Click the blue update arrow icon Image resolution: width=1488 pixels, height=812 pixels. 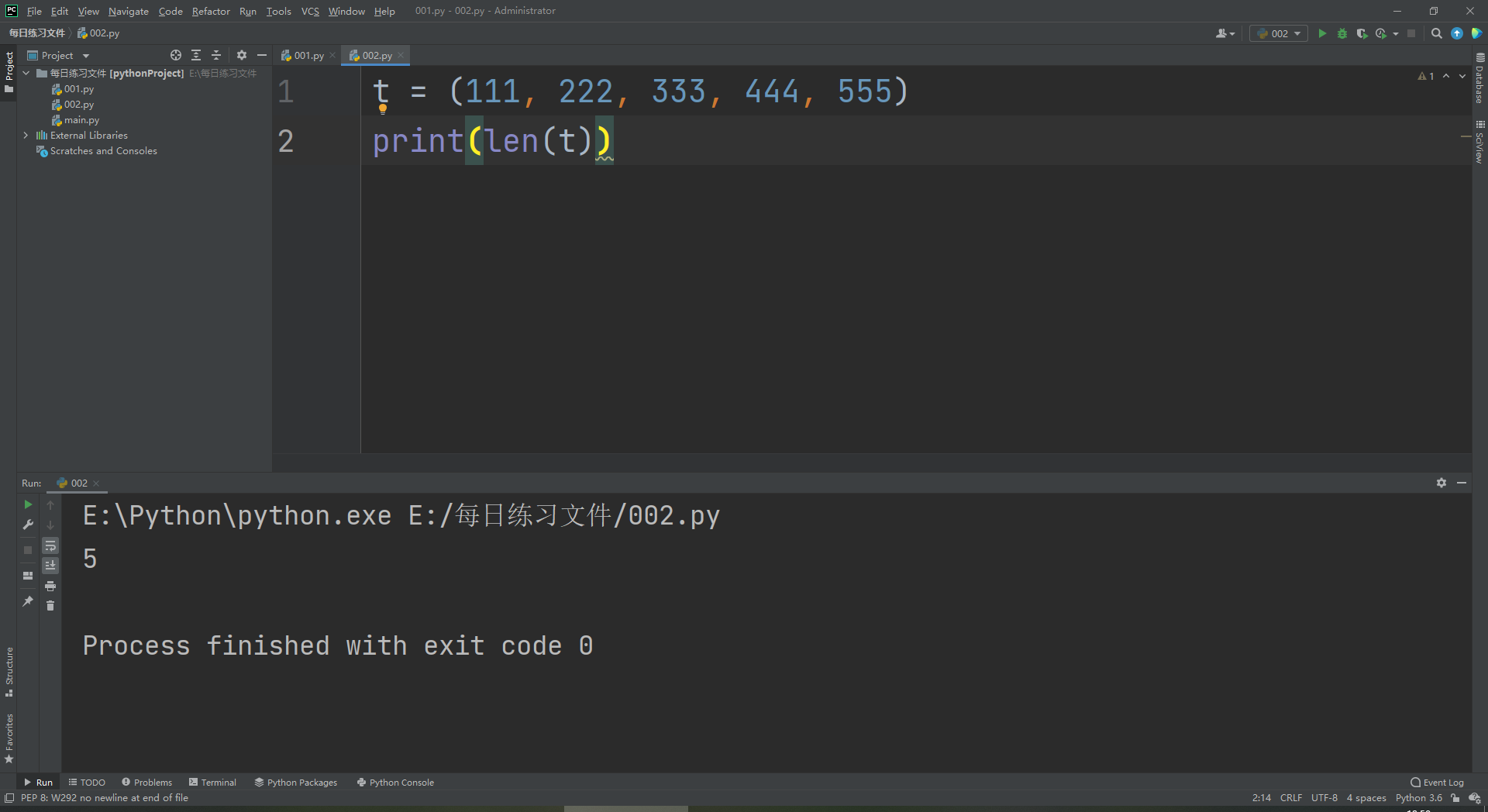[x=1457, y=33]
